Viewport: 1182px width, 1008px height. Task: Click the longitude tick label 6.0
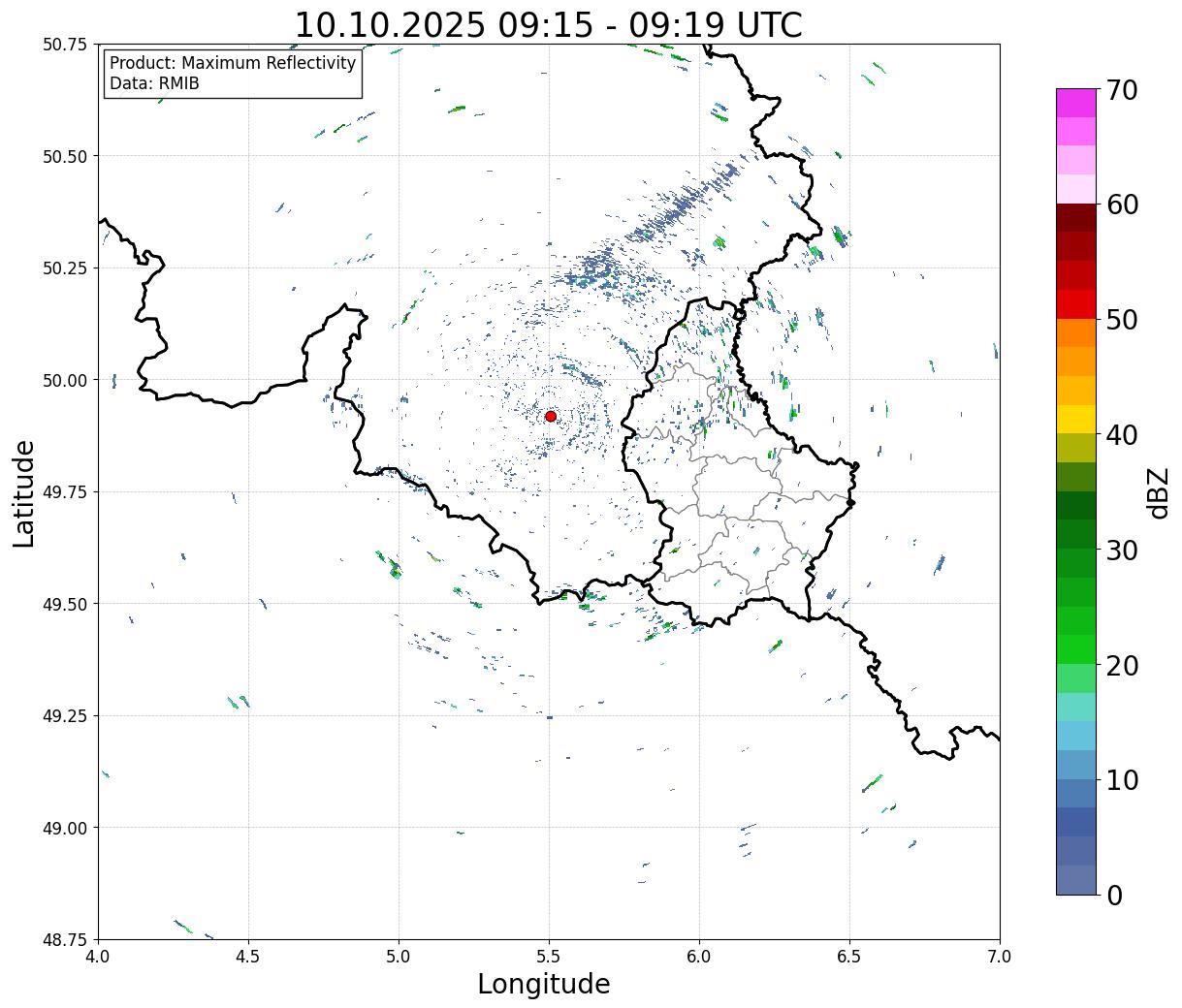699,957
